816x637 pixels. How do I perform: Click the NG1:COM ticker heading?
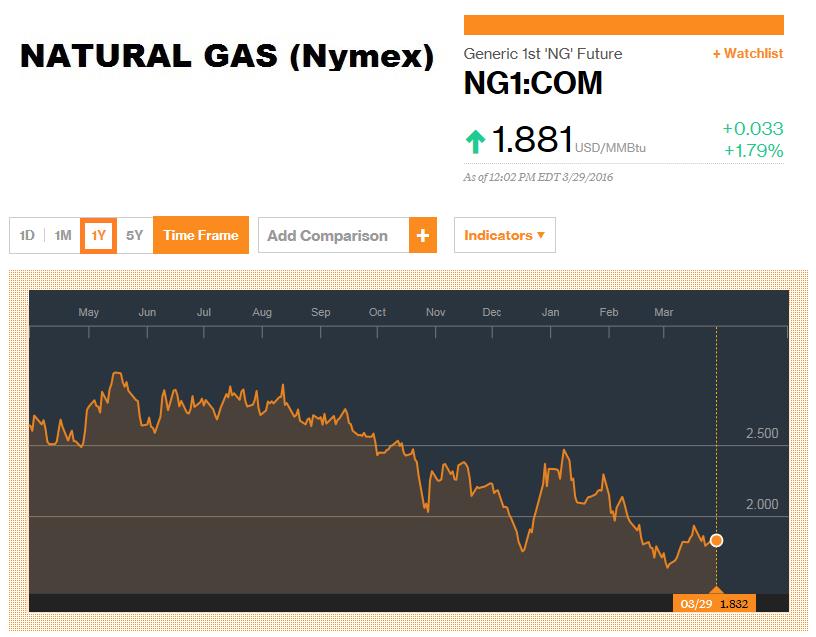533,83
